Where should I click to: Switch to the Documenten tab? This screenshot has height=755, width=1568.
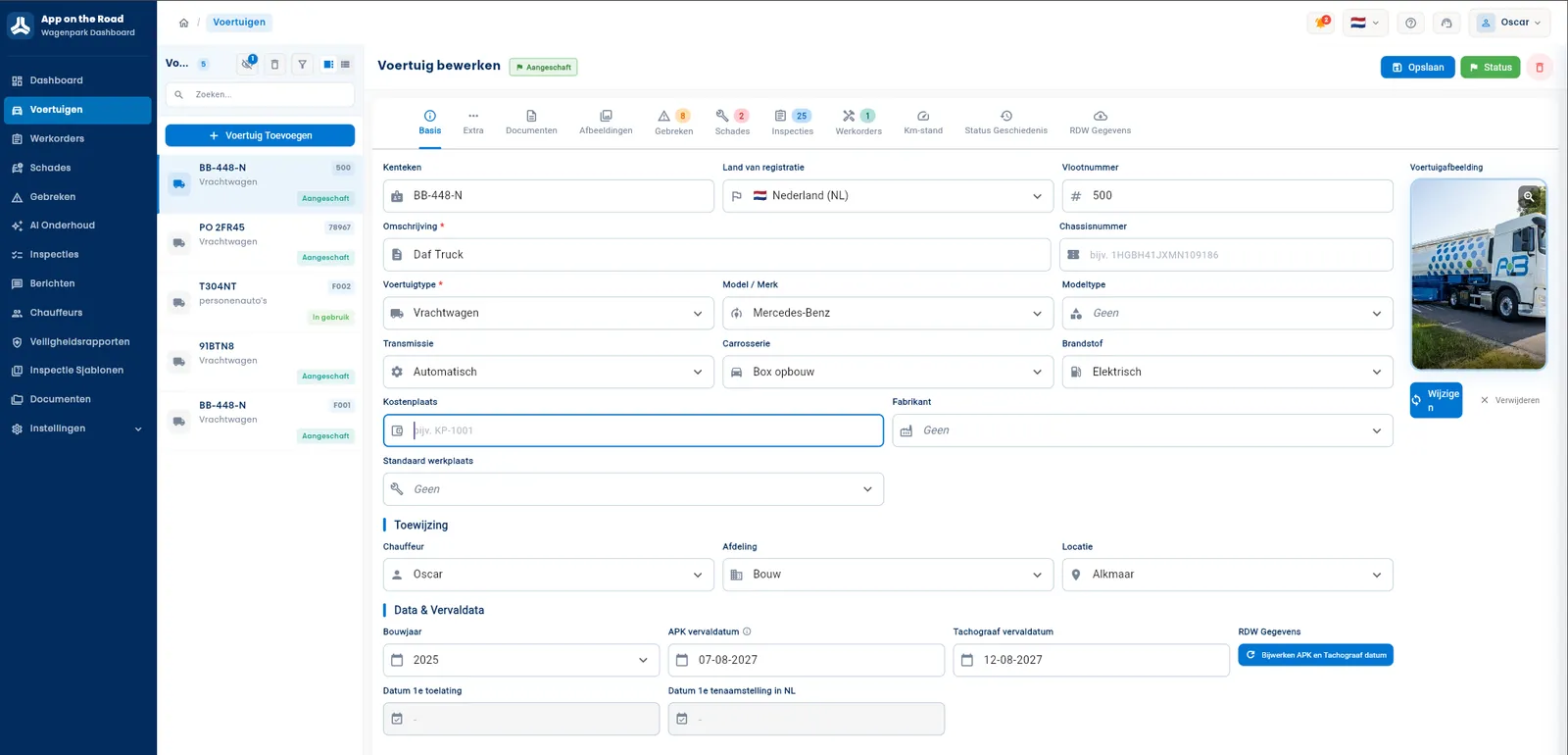coord(531,123)
